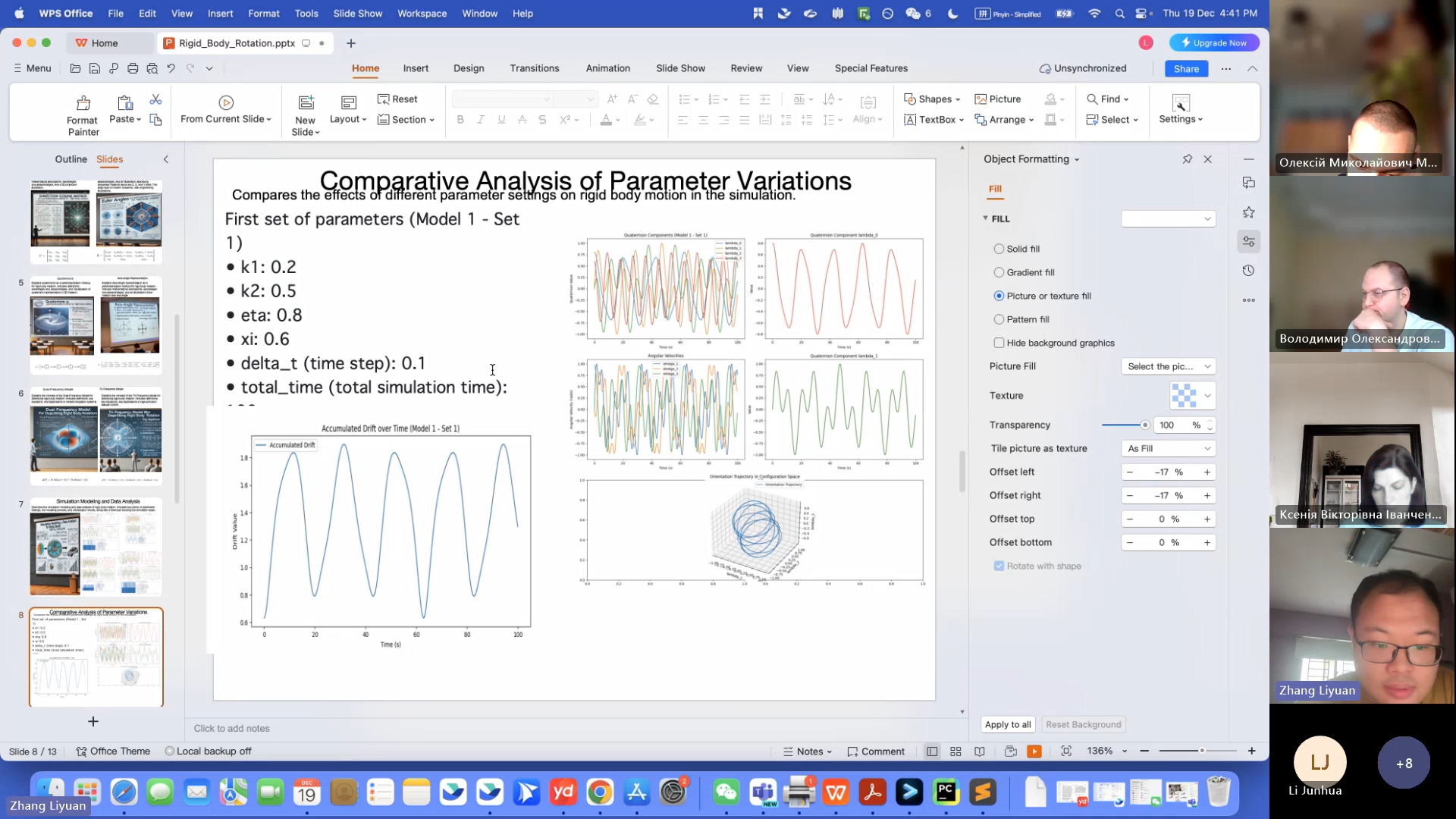1456x819 pixels.
Task: Pin the Object Formatting panel
Action: tap(1187, 159)
